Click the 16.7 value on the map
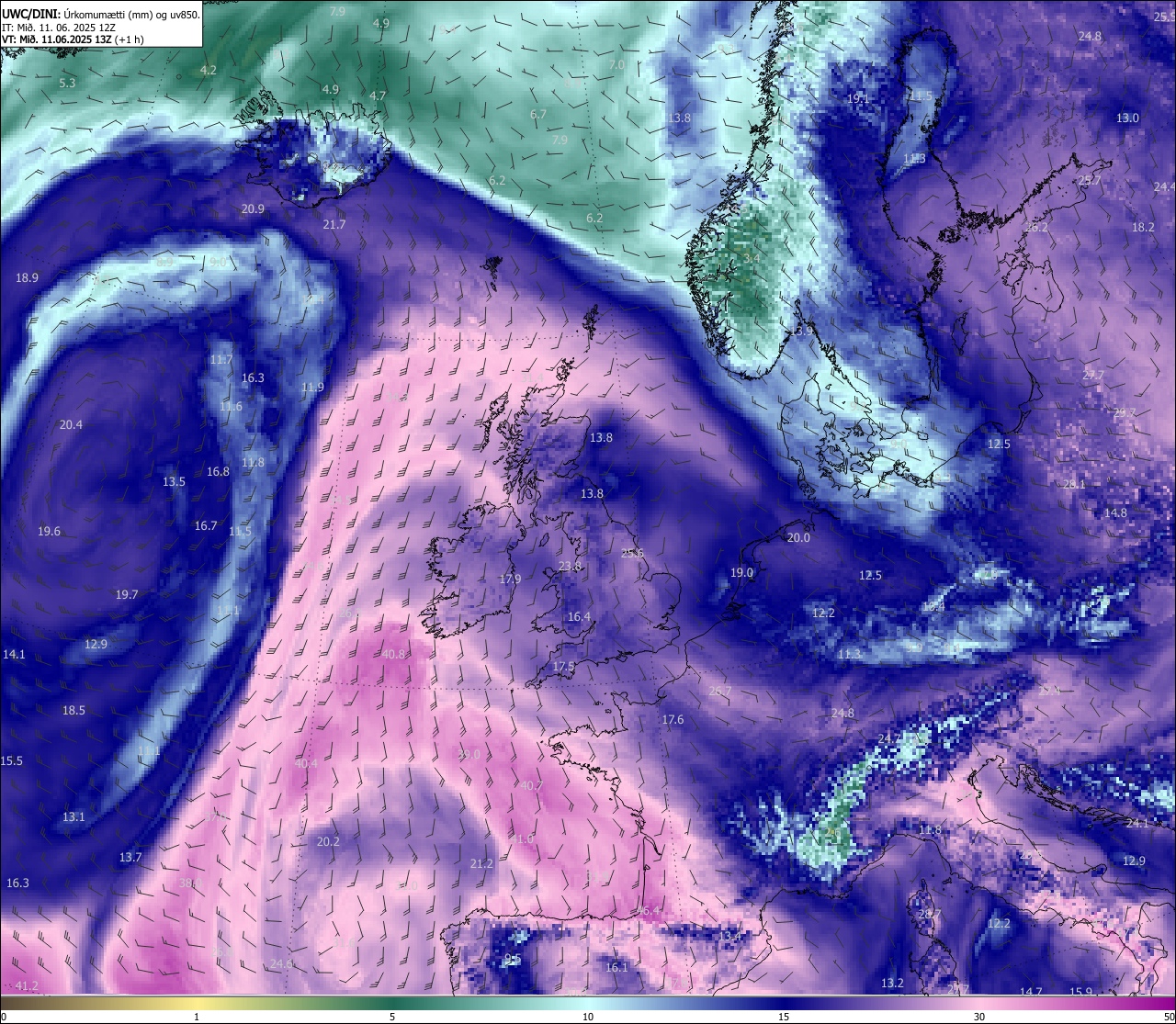1176x1024 pixels. click(x=206, y=526)
